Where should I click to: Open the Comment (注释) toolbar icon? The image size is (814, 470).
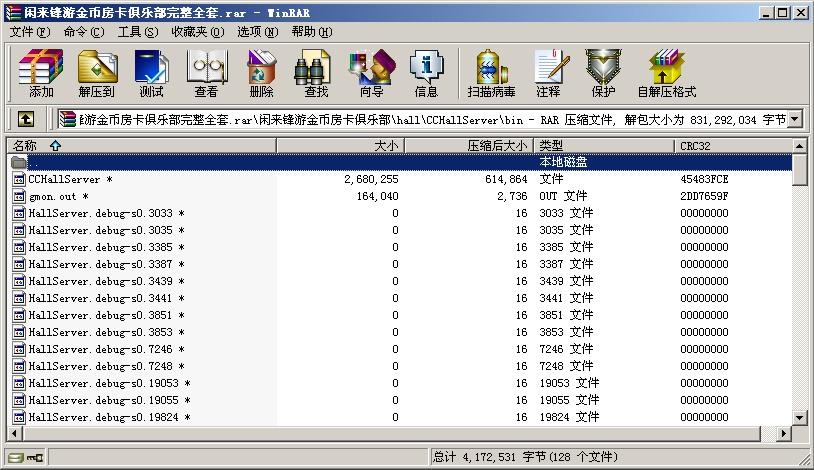[x=548, y=73]
